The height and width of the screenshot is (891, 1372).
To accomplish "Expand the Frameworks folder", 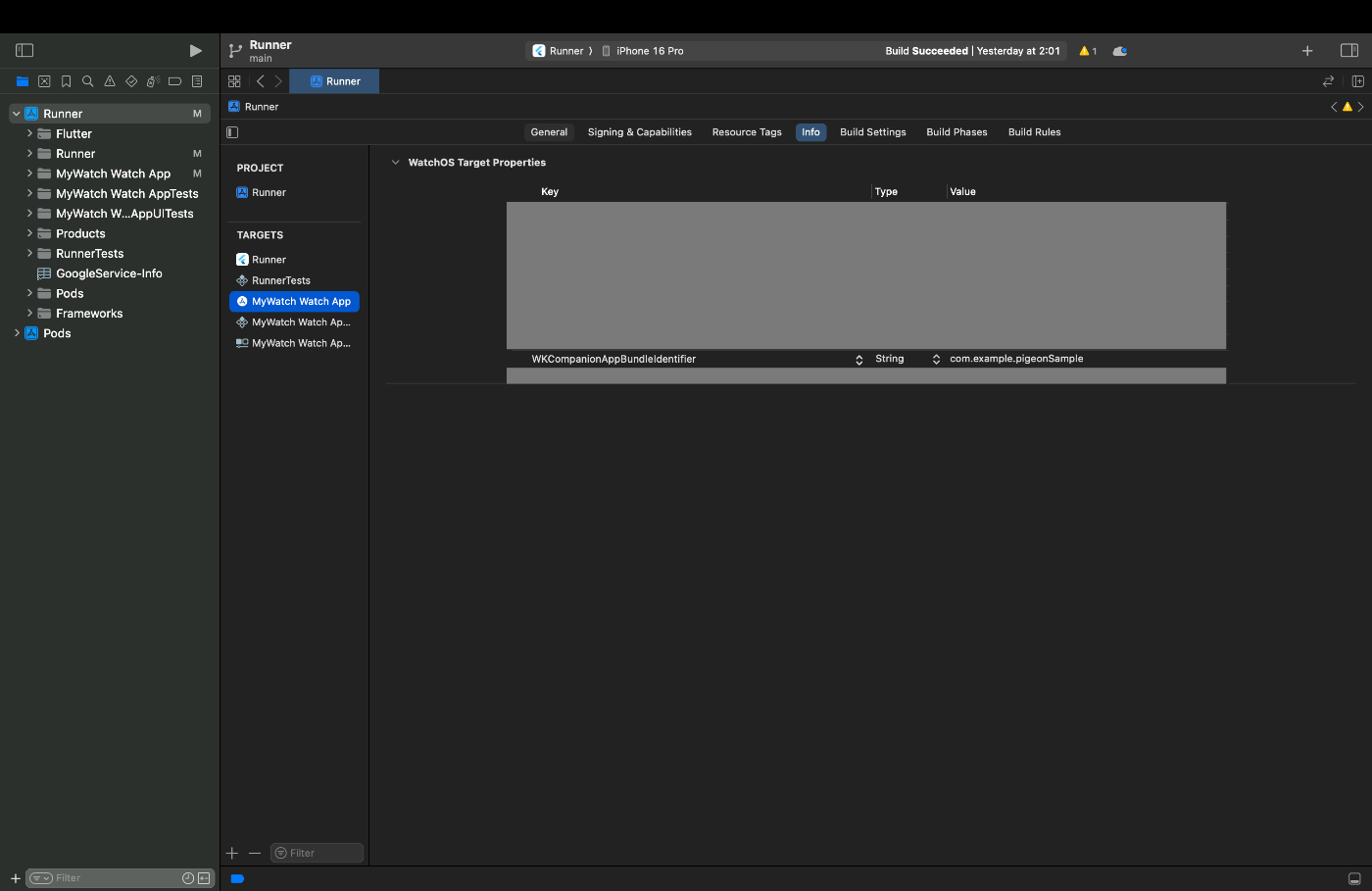I will (x=29, y=314).
